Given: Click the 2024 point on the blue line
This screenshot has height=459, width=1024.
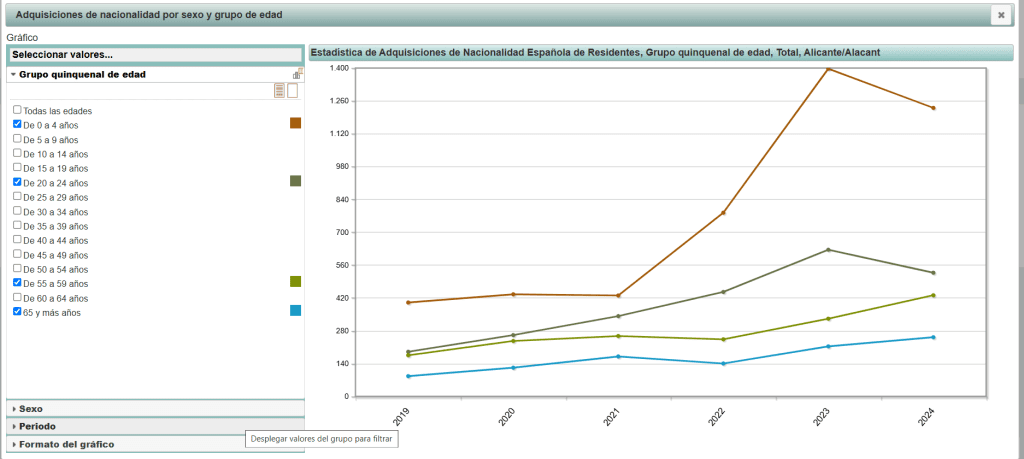Looking at the screenshot, I should (x=933, y=337).
